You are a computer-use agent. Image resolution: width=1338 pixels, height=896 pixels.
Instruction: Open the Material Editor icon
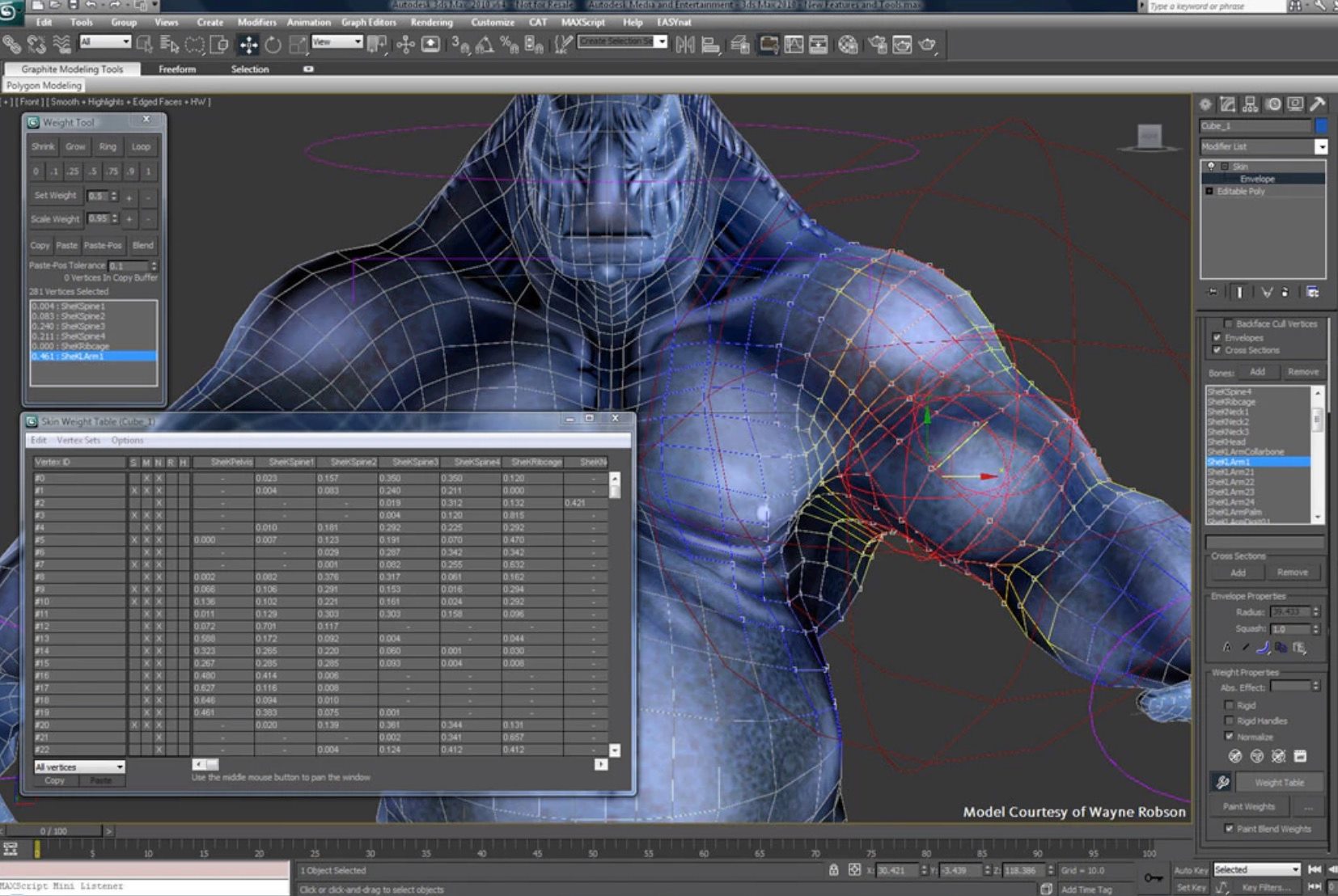coord(847,45)
